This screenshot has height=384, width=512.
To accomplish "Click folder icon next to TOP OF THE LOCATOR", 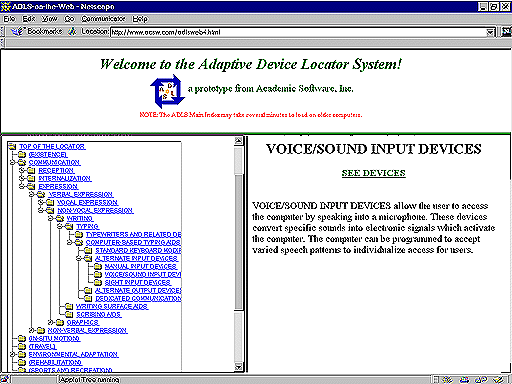I will pos(12,146).
